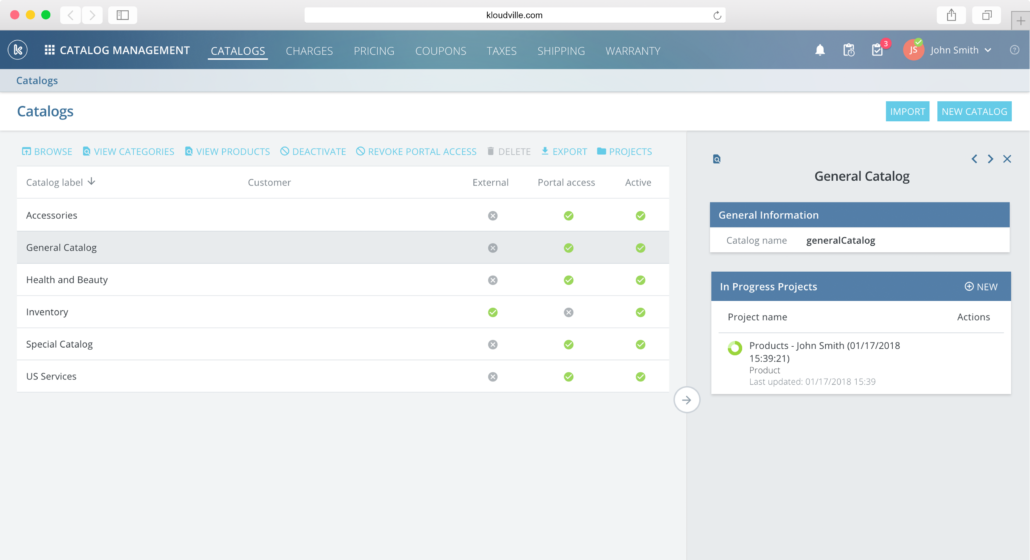Select the Accessories row
The height and width of the screenshot is (560, 1030).
tap(343, 215)
